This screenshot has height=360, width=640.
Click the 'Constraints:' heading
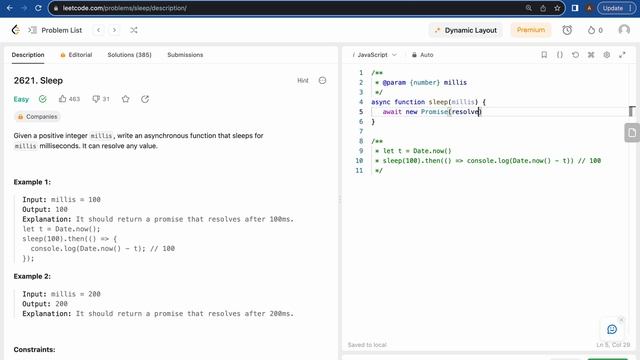pyautogui.click(x=34, y=349)
